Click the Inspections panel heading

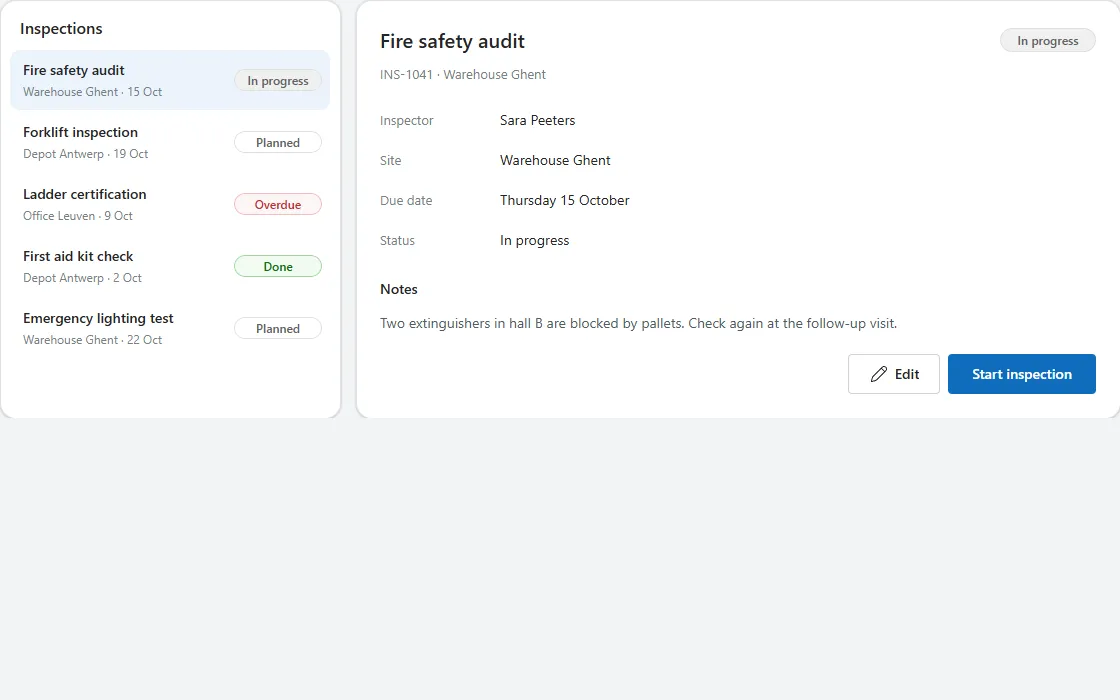click(61, 29)
